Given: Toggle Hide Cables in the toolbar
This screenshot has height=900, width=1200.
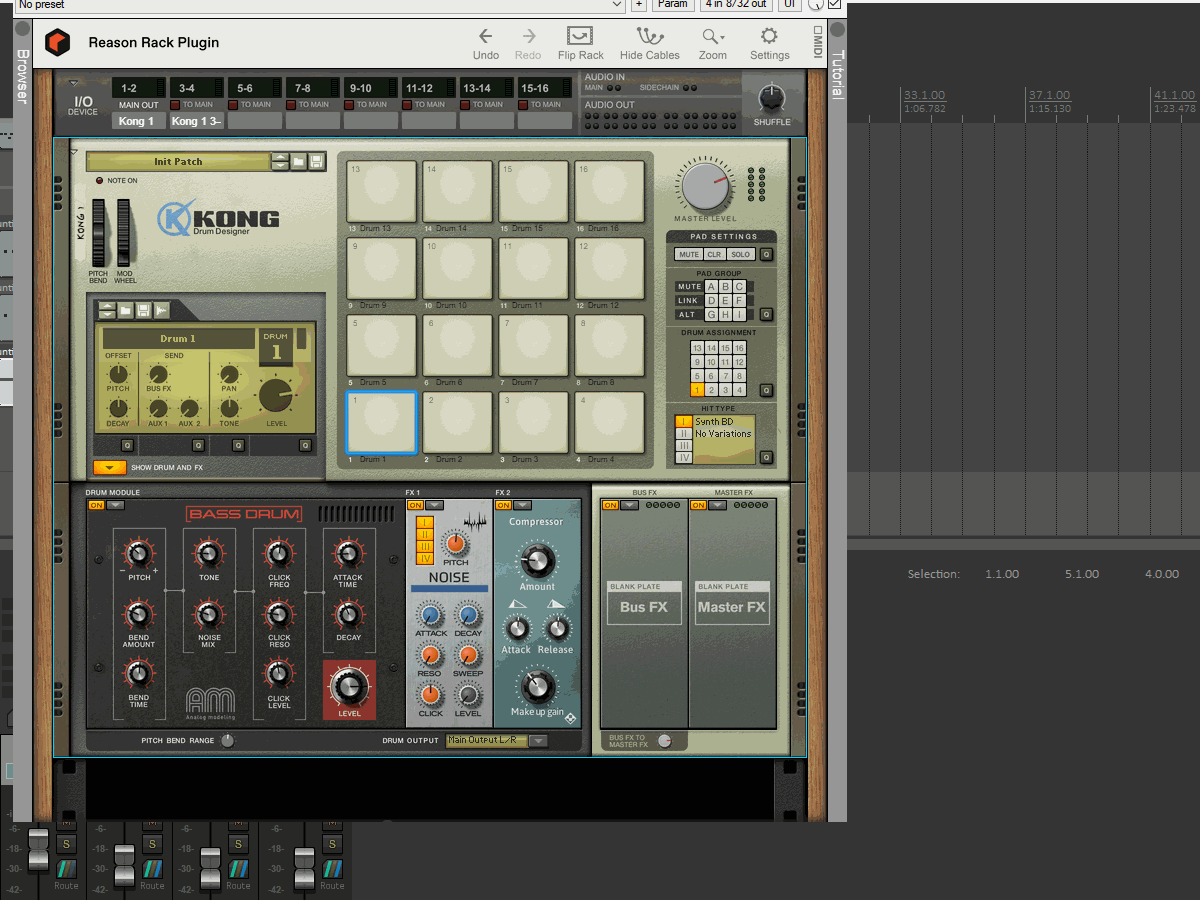Looking at the screenshot, I should 649,37.
